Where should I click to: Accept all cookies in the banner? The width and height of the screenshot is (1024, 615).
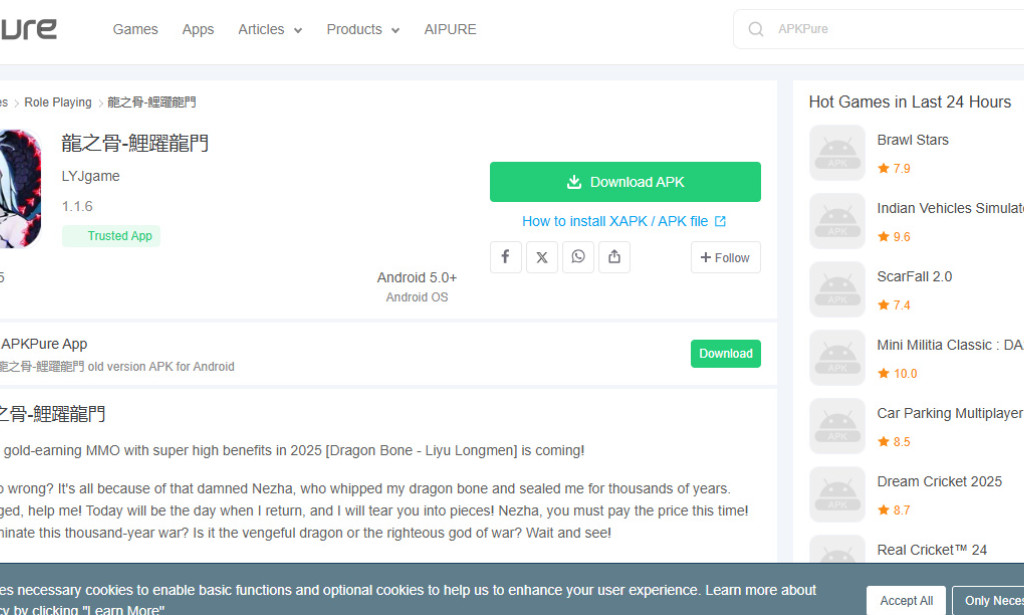point(906,600)
